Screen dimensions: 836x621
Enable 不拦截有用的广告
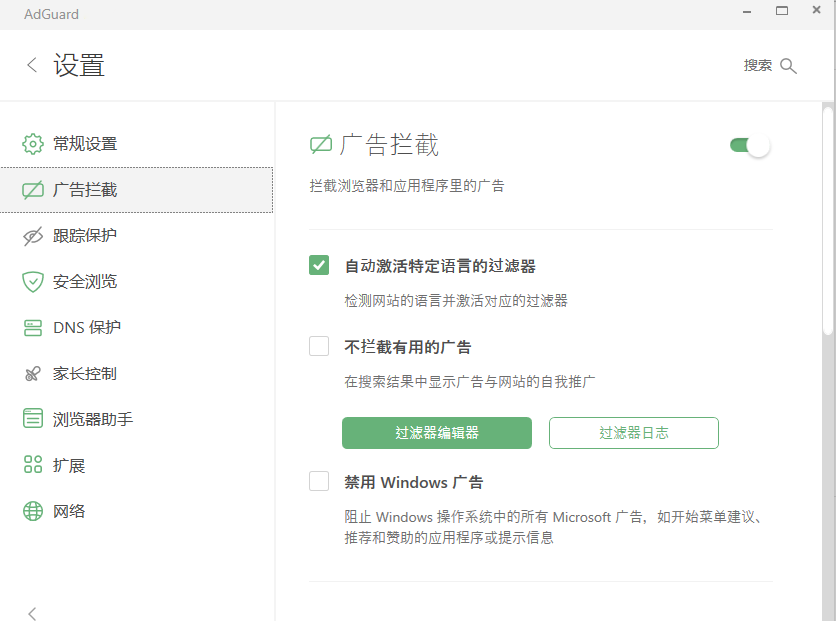319,346
